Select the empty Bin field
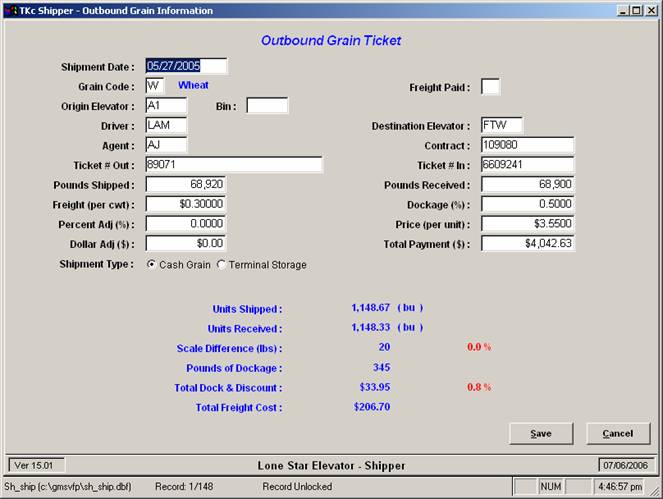 267,105
